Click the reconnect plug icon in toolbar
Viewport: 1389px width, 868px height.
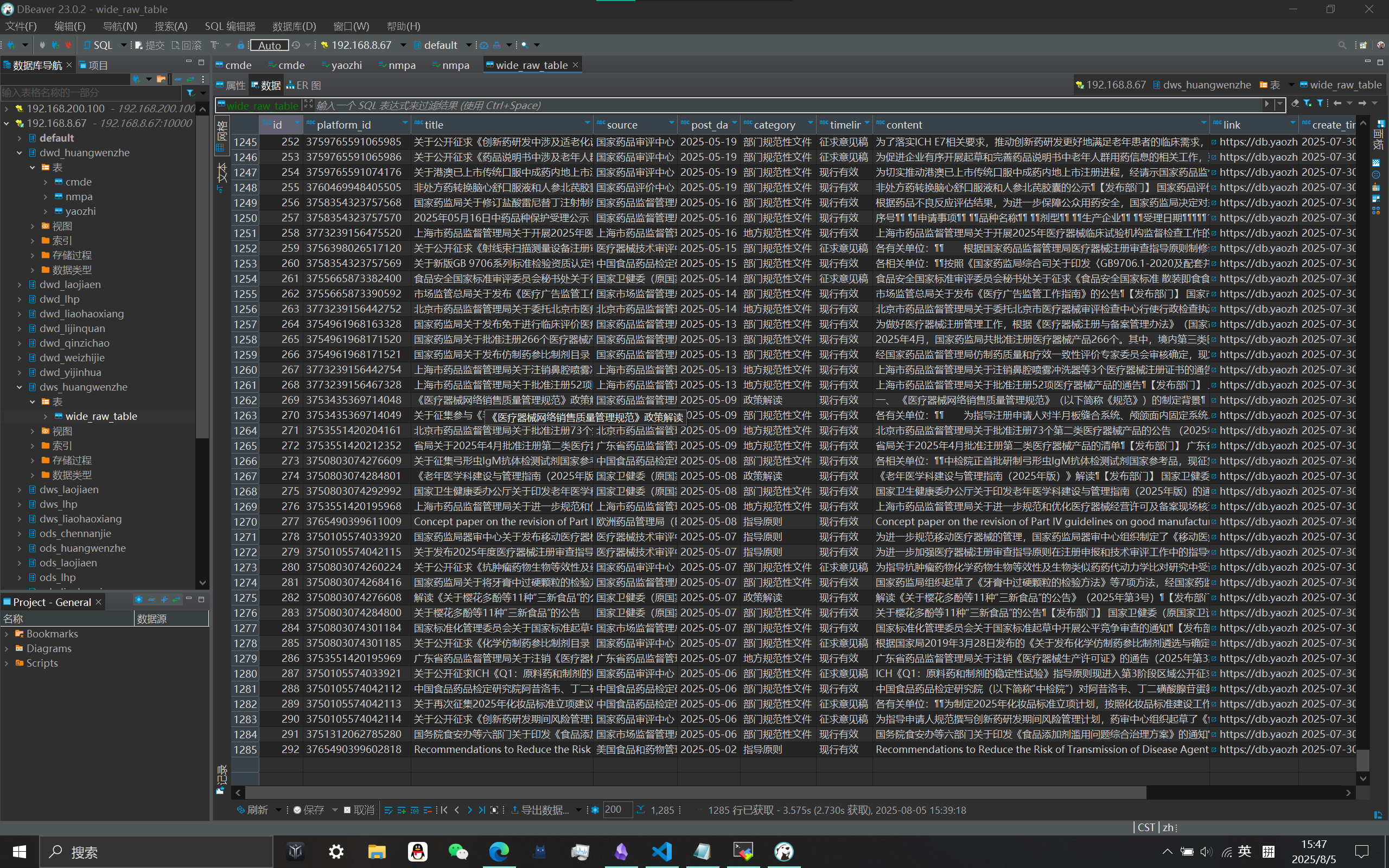(x=55, y=45)
